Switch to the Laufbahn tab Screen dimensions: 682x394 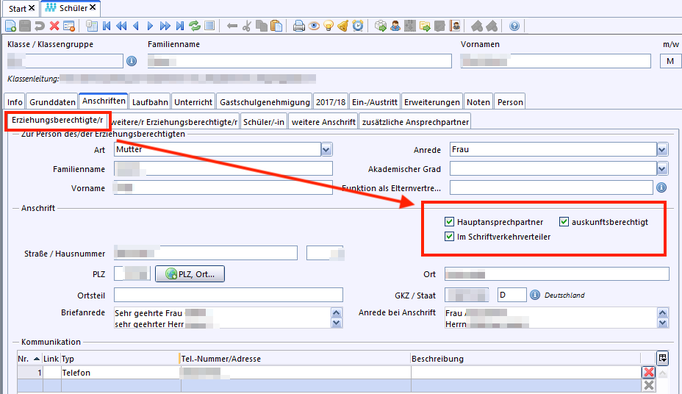[x=150, y=102]
